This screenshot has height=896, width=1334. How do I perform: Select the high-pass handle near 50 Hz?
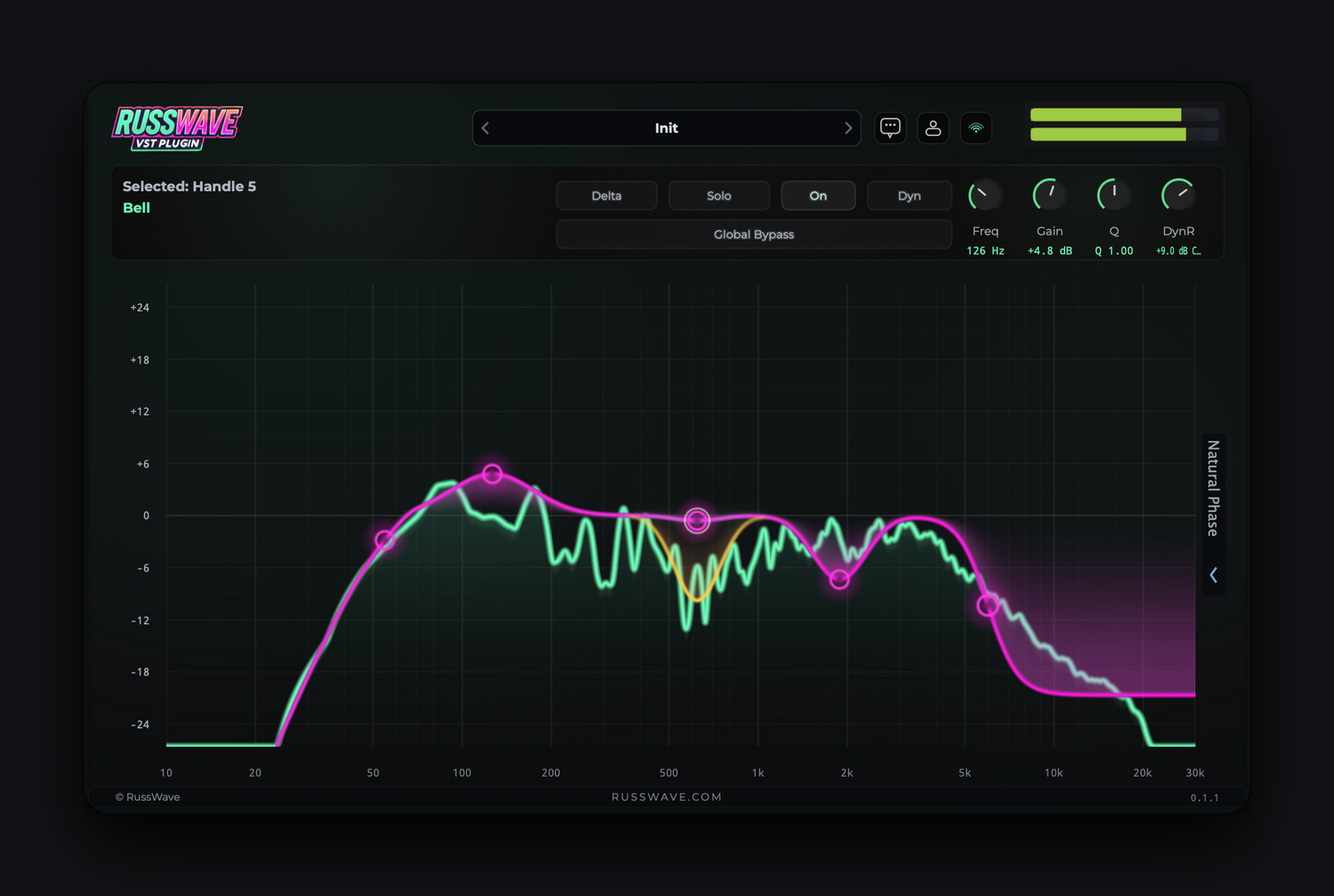click(x=384, y=540)
